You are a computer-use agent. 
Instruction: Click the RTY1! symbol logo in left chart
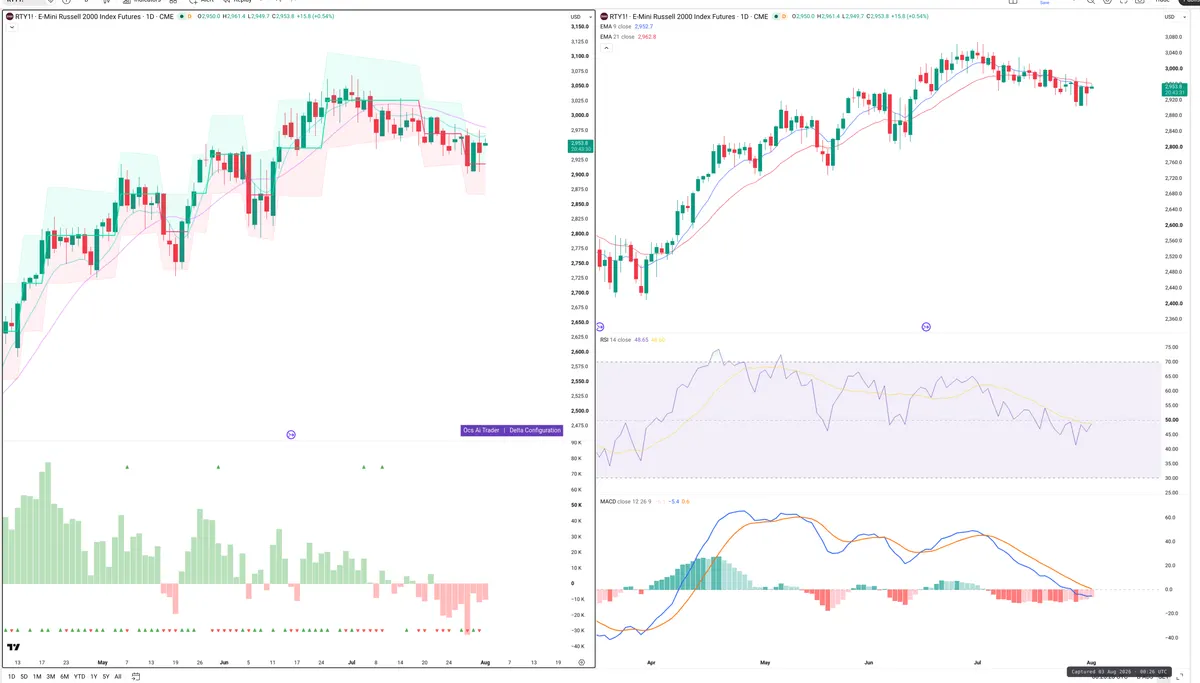pos(10,17)
